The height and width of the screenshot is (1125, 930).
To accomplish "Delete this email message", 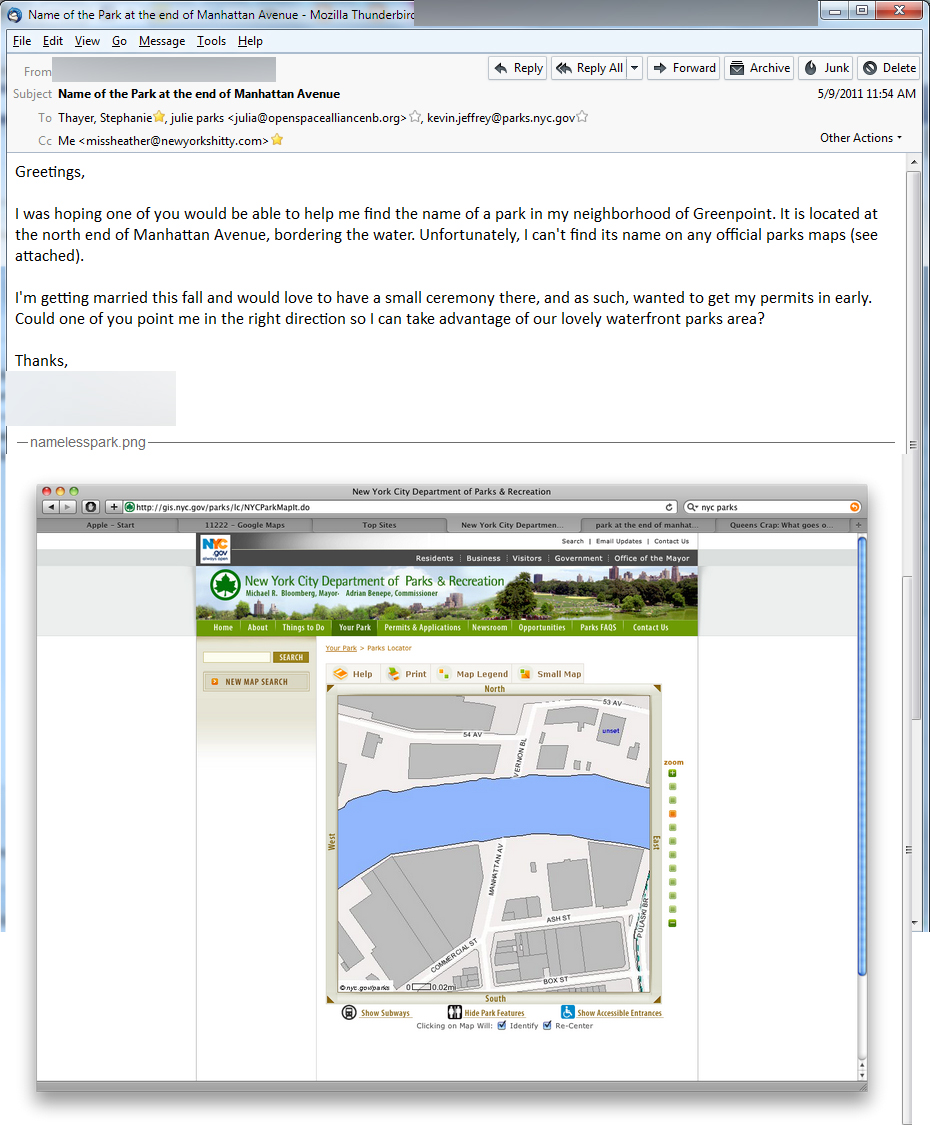I will [889, 68].
